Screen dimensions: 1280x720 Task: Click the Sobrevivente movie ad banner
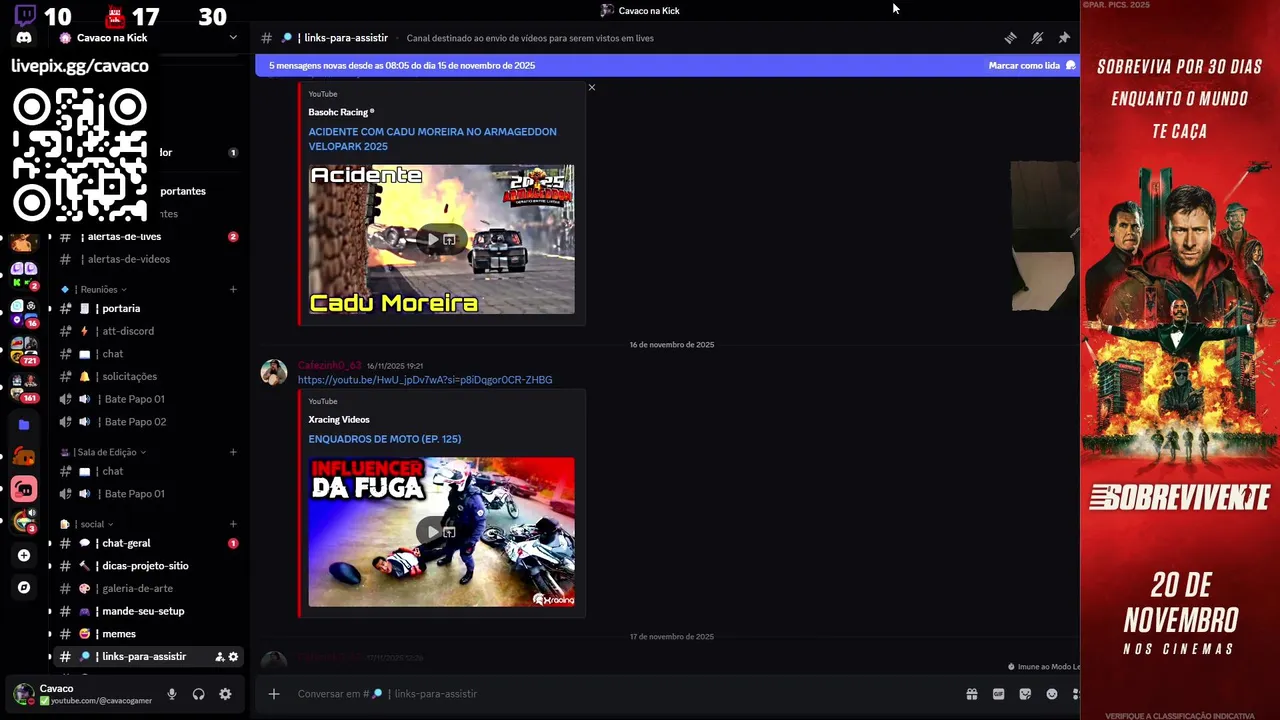coord(1180,360)
